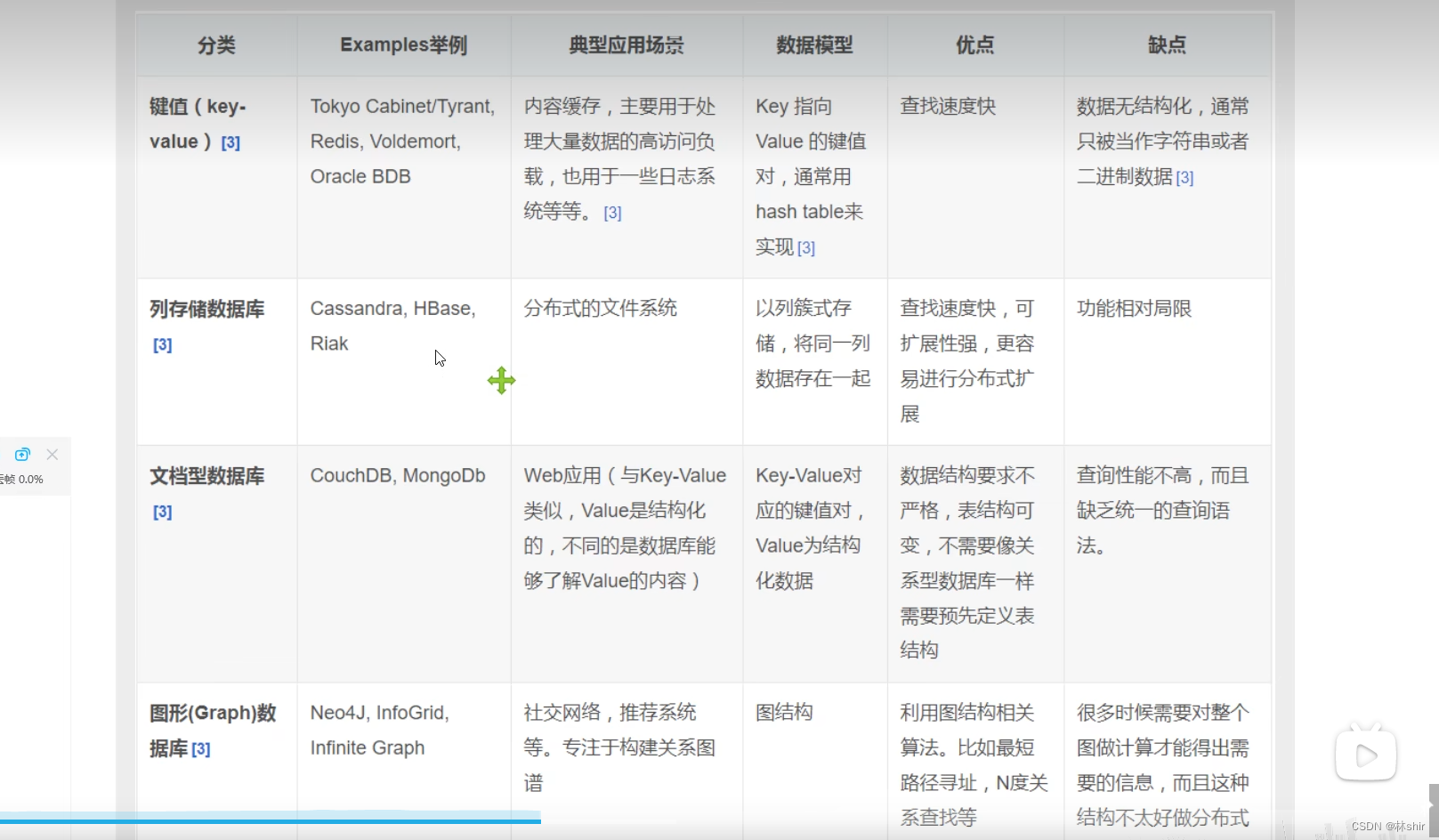Close the small floating widget with X
This screenshot has height=840, width=1439.
coord(53,455)
